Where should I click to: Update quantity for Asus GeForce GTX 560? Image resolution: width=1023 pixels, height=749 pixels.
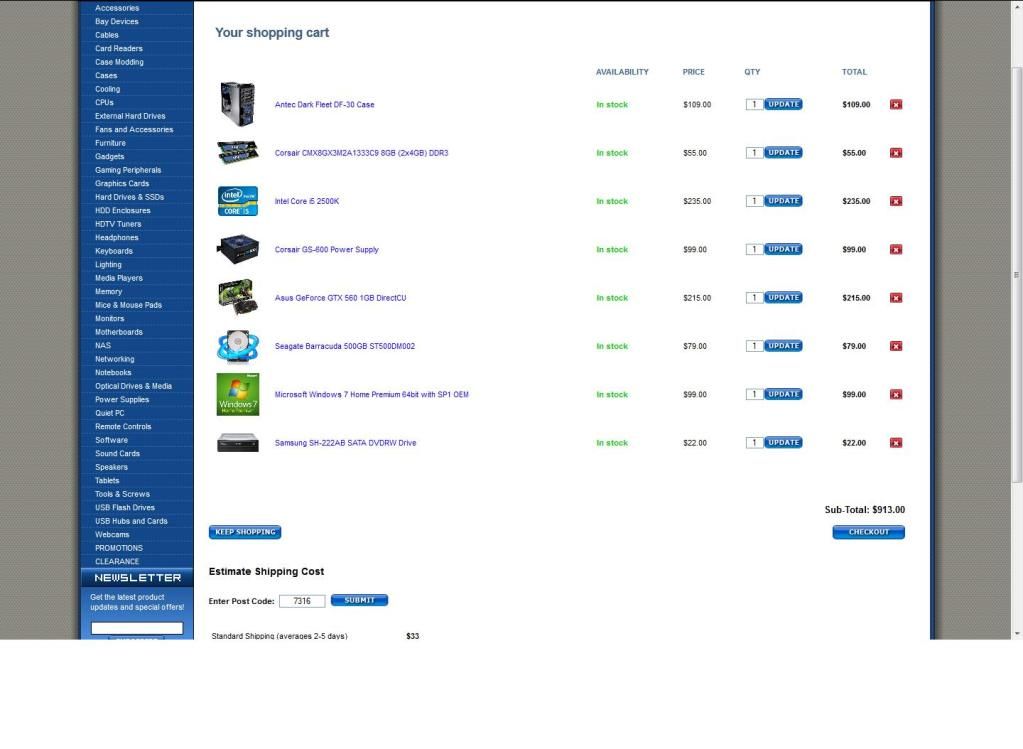(x=783, y=298)
